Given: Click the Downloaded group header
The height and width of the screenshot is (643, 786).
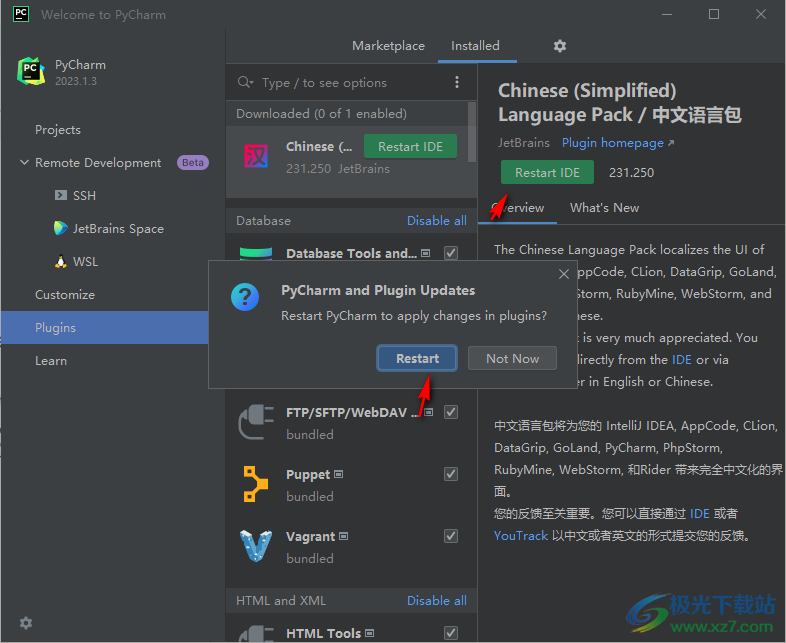Looking at the screenshot, I should point(321,114).
